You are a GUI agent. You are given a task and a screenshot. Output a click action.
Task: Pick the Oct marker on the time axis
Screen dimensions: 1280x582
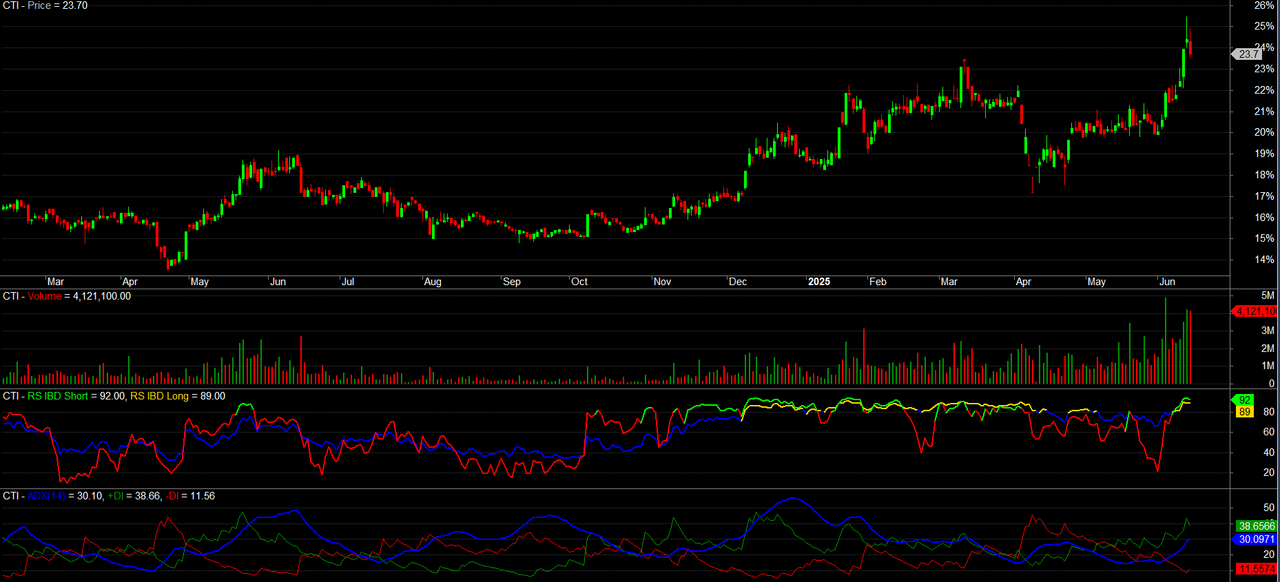pyautogui.click(x=580, y=282)
